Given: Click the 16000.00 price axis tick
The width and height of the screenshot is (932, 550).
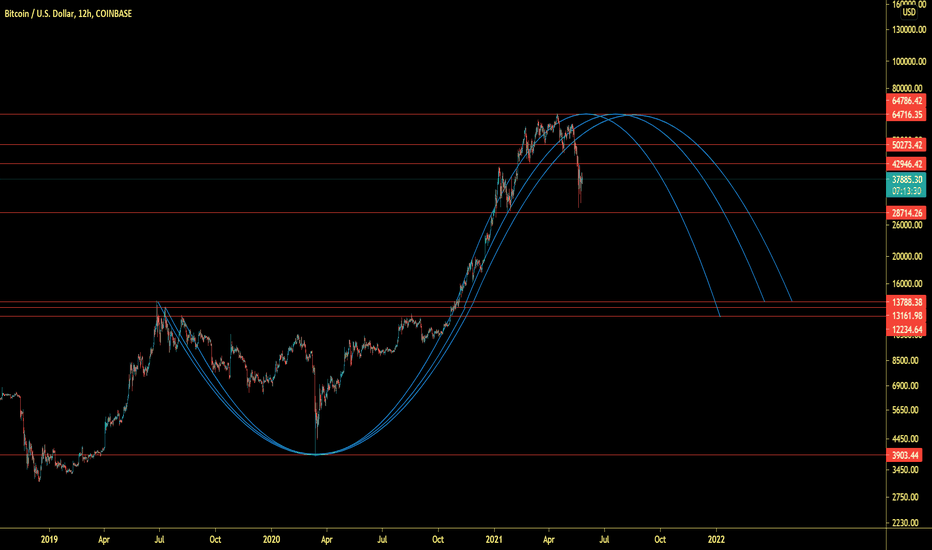Looking at the screenshot, I should click(x=908, y=284).
